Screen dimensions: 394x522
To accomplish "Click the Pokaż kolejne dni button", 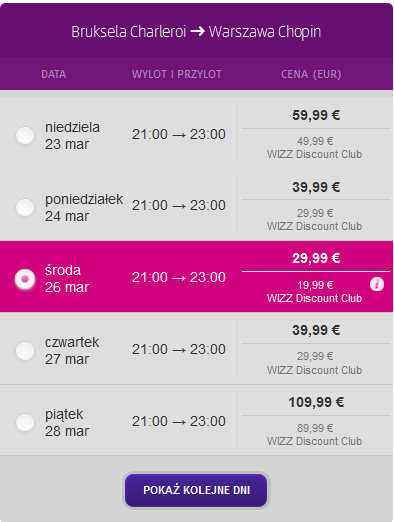I will (196, 490).
